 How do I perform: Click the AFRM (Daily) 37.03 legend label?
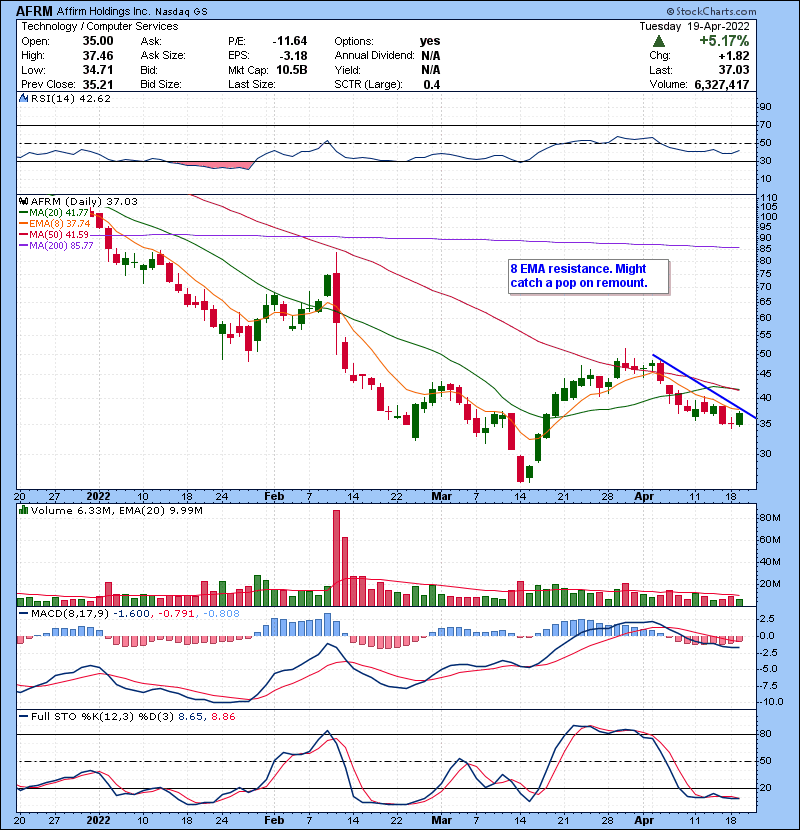point(84,202)
